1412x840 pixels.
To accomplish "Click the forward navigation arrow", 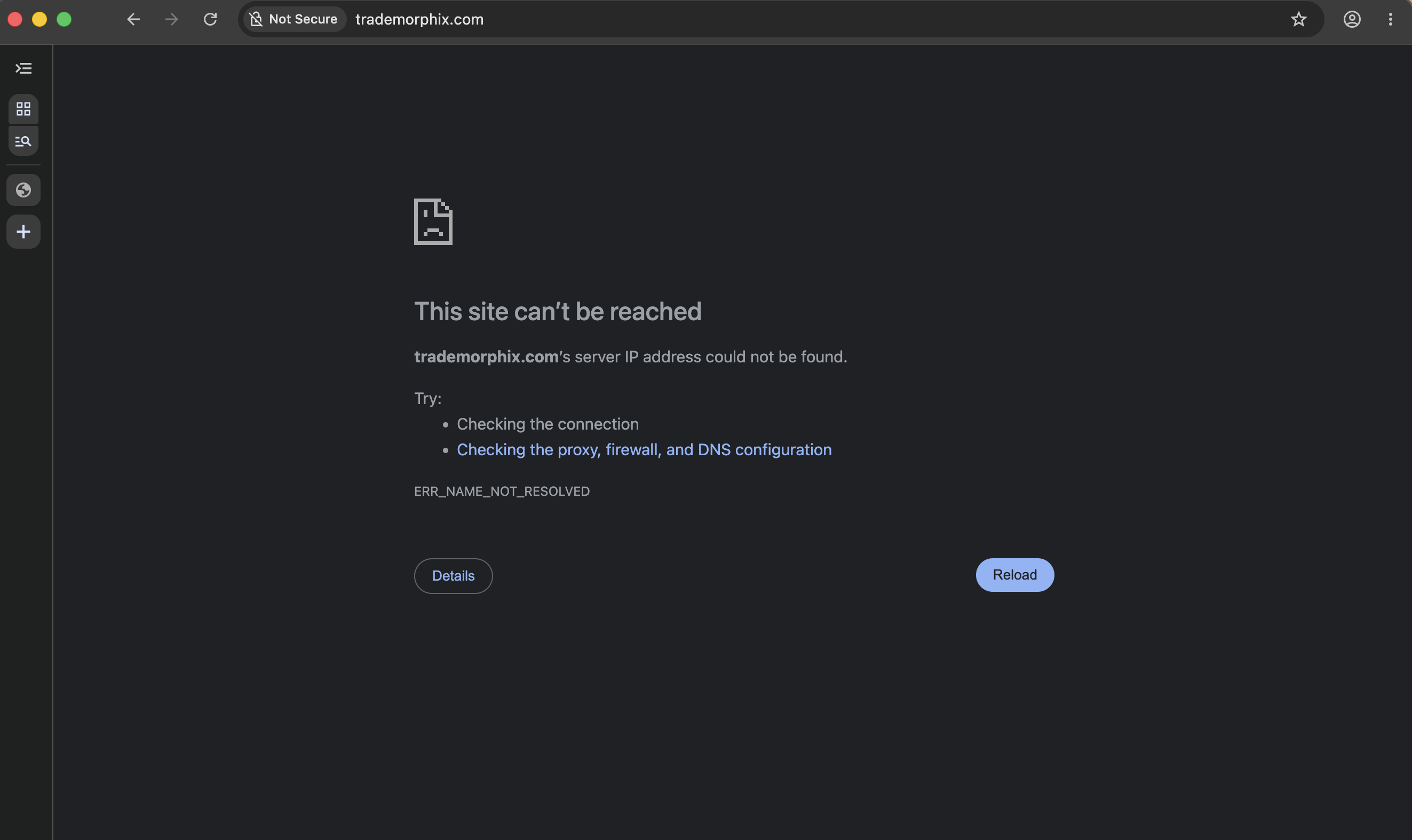I will point(171,19).
